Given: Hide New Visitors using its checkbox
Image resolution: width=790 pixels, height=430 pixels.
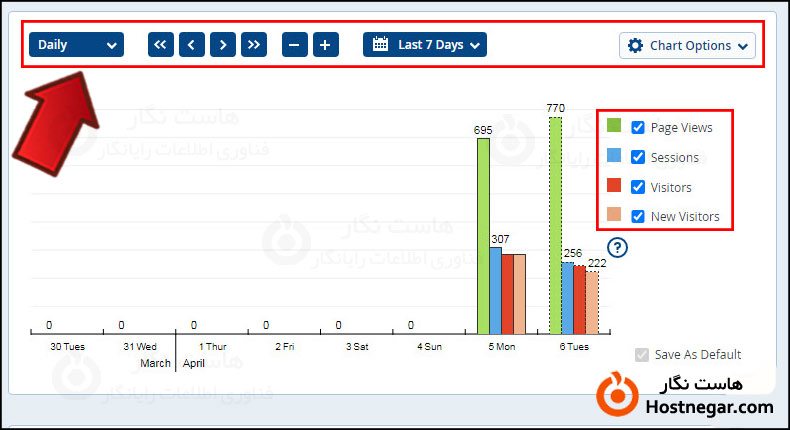Looking at the screenshot, I should (637, 216).
